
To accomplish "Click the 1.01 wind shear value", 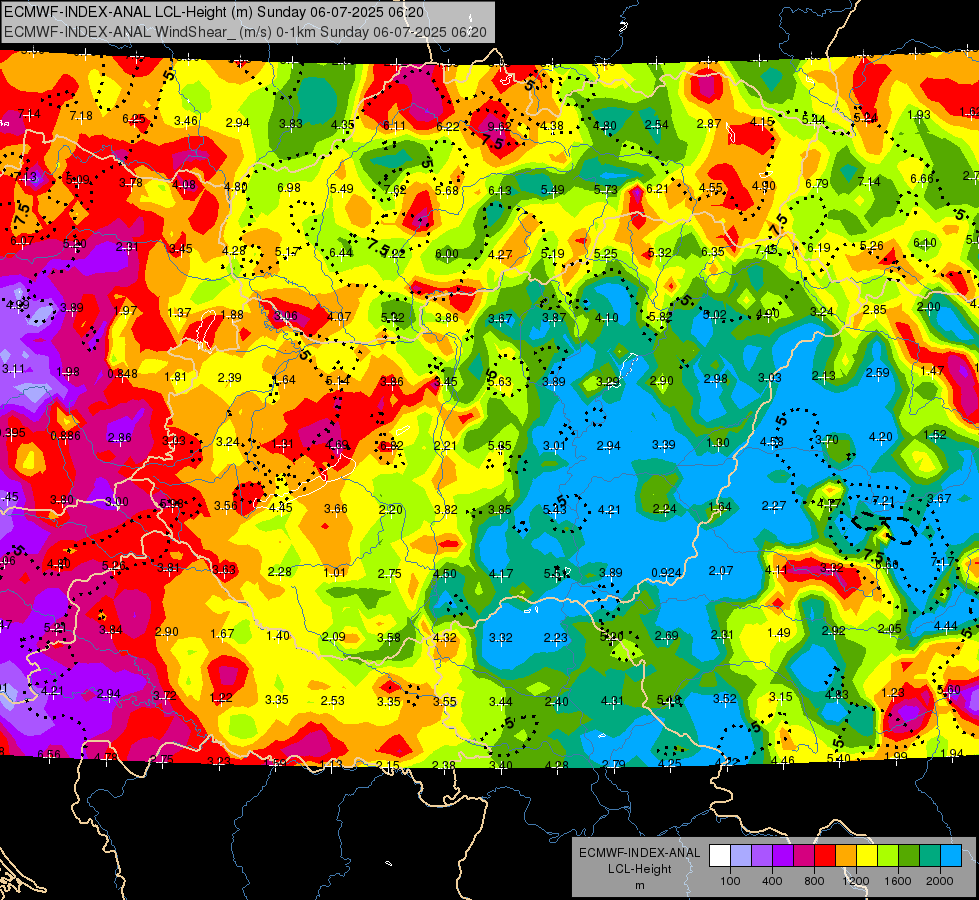I will pos(335,573).
